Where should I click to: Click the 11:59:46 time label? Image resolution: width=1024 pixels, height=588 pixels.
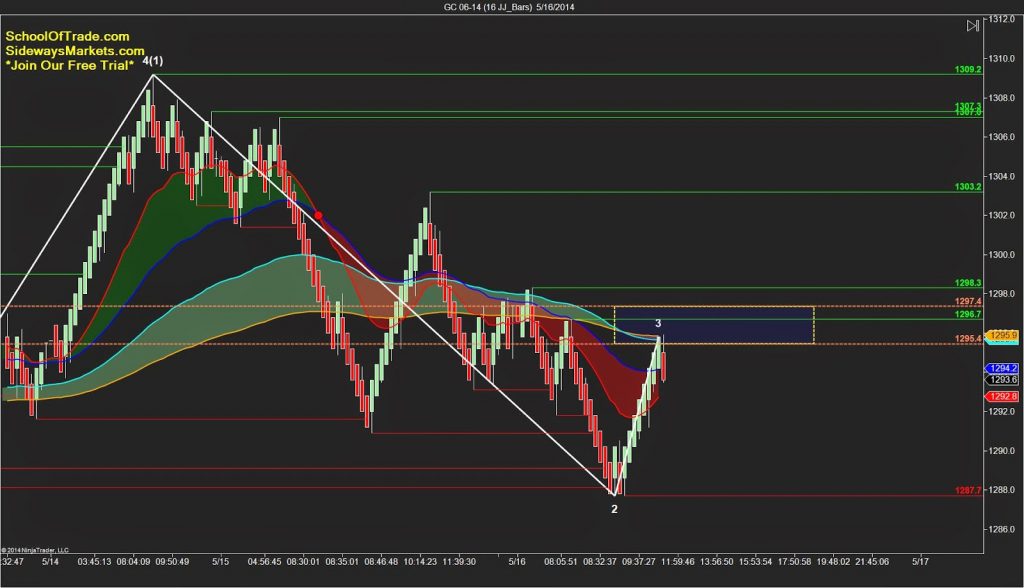click(x=678, y=561)
